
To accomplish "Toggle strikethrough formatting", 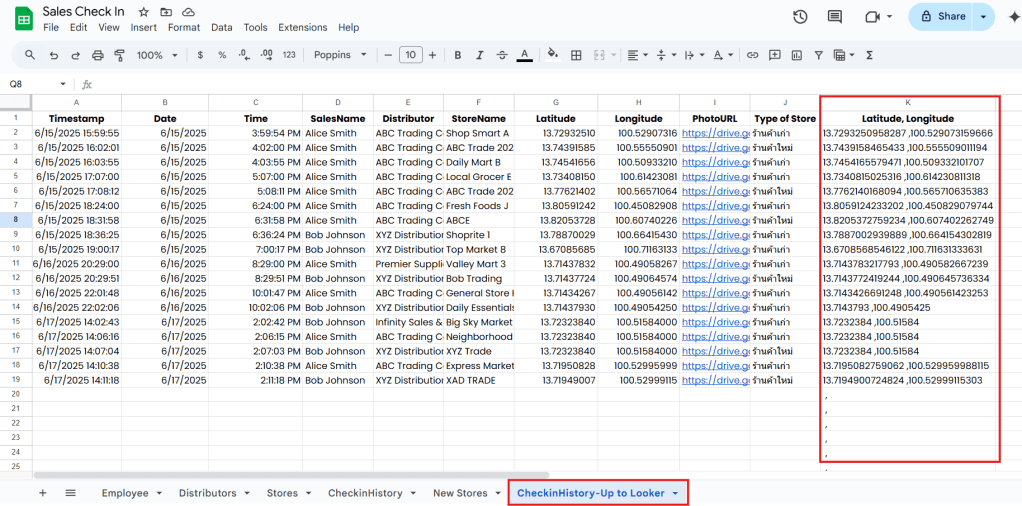I will pos(502,55).
